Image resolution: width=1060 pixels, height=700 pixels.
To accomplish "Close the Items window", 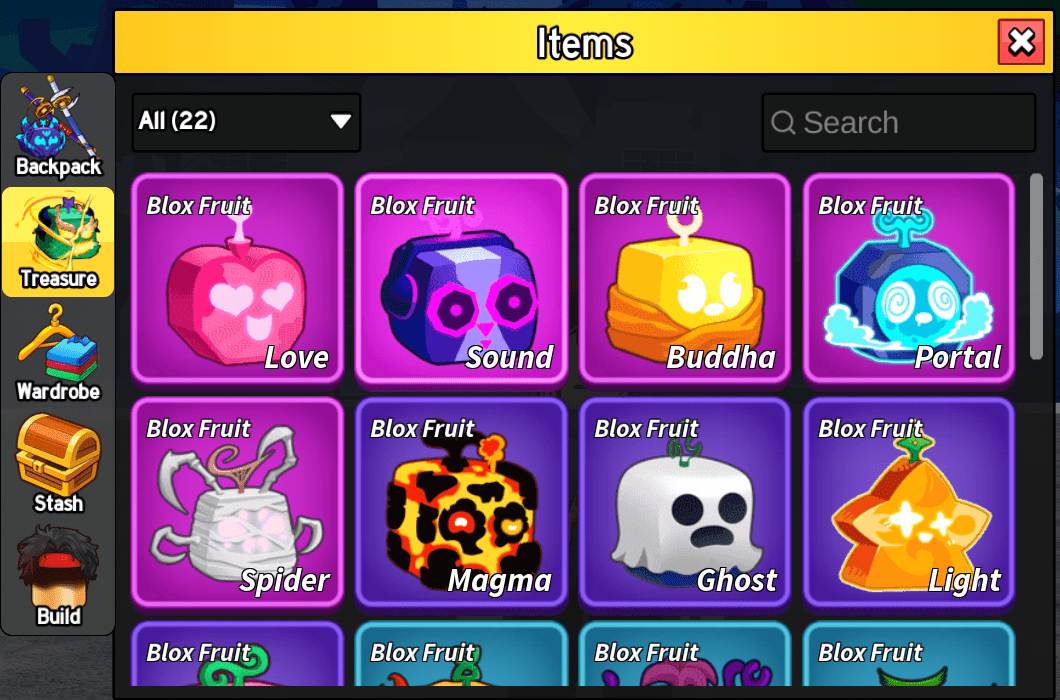I will click(1021, 42).
